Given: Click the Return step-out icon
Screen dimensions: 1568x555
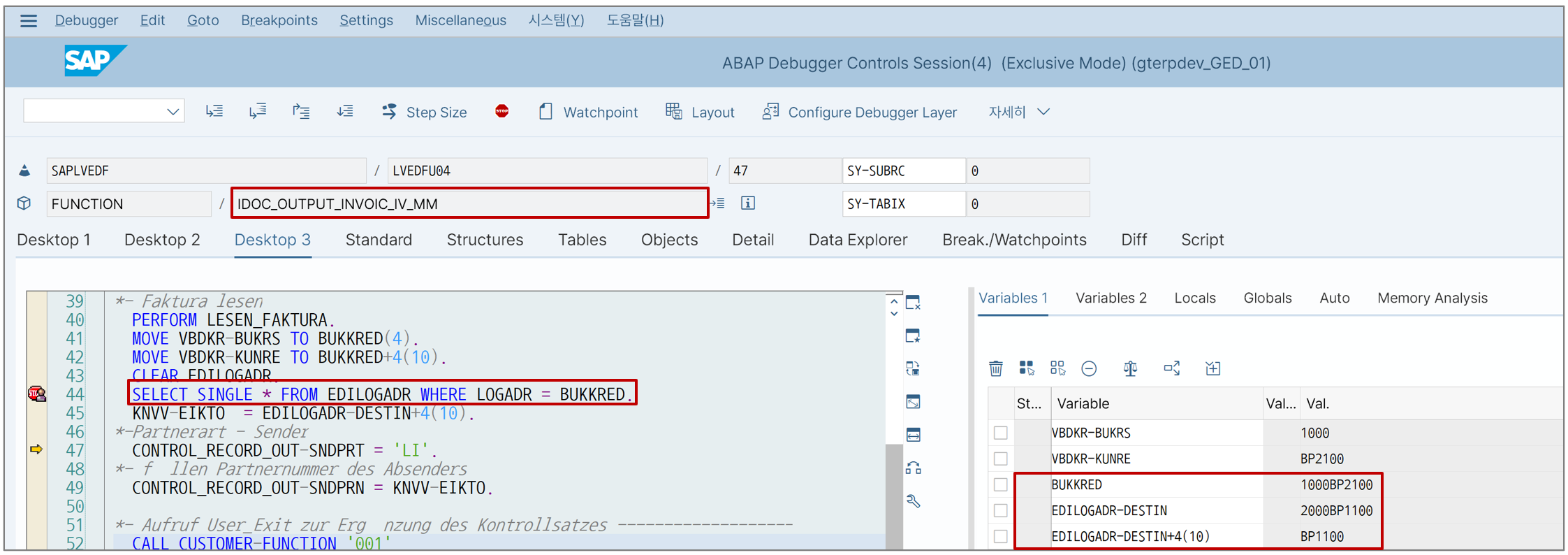Looking at the screenshot, I should pos(301,111).
